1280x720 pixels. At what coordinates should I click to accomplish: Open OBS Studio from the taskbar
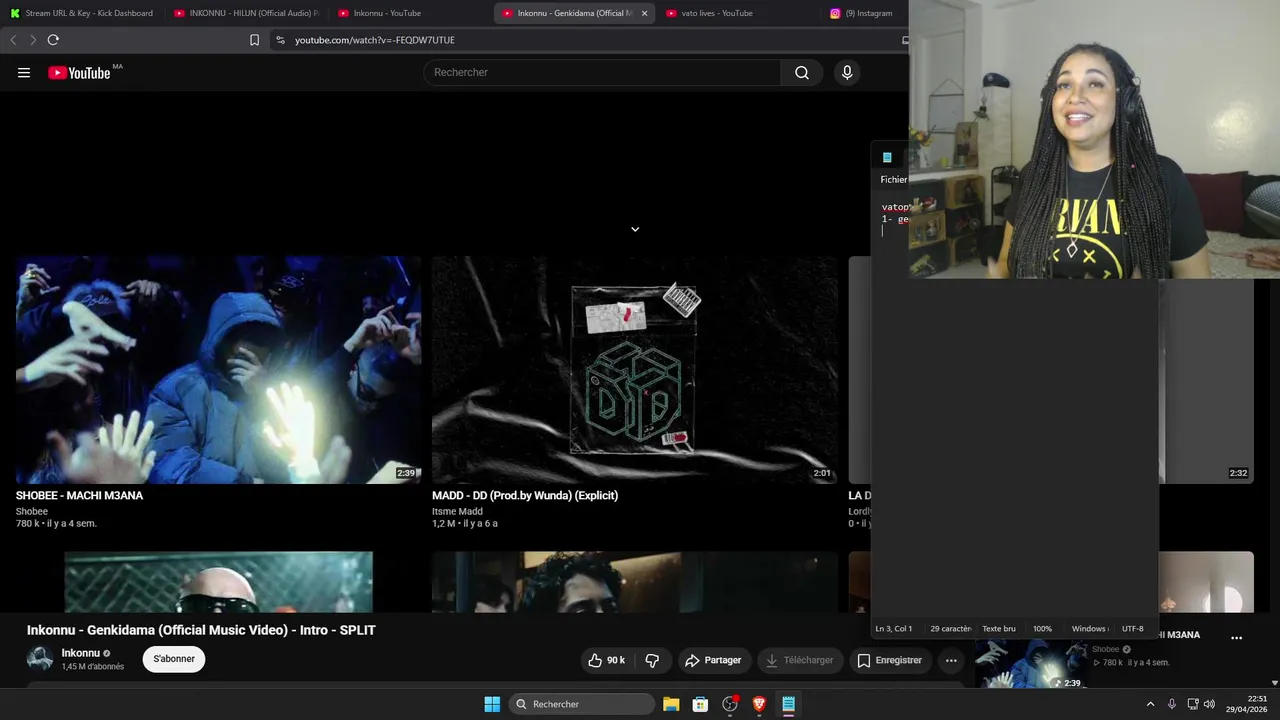(730, 704)
